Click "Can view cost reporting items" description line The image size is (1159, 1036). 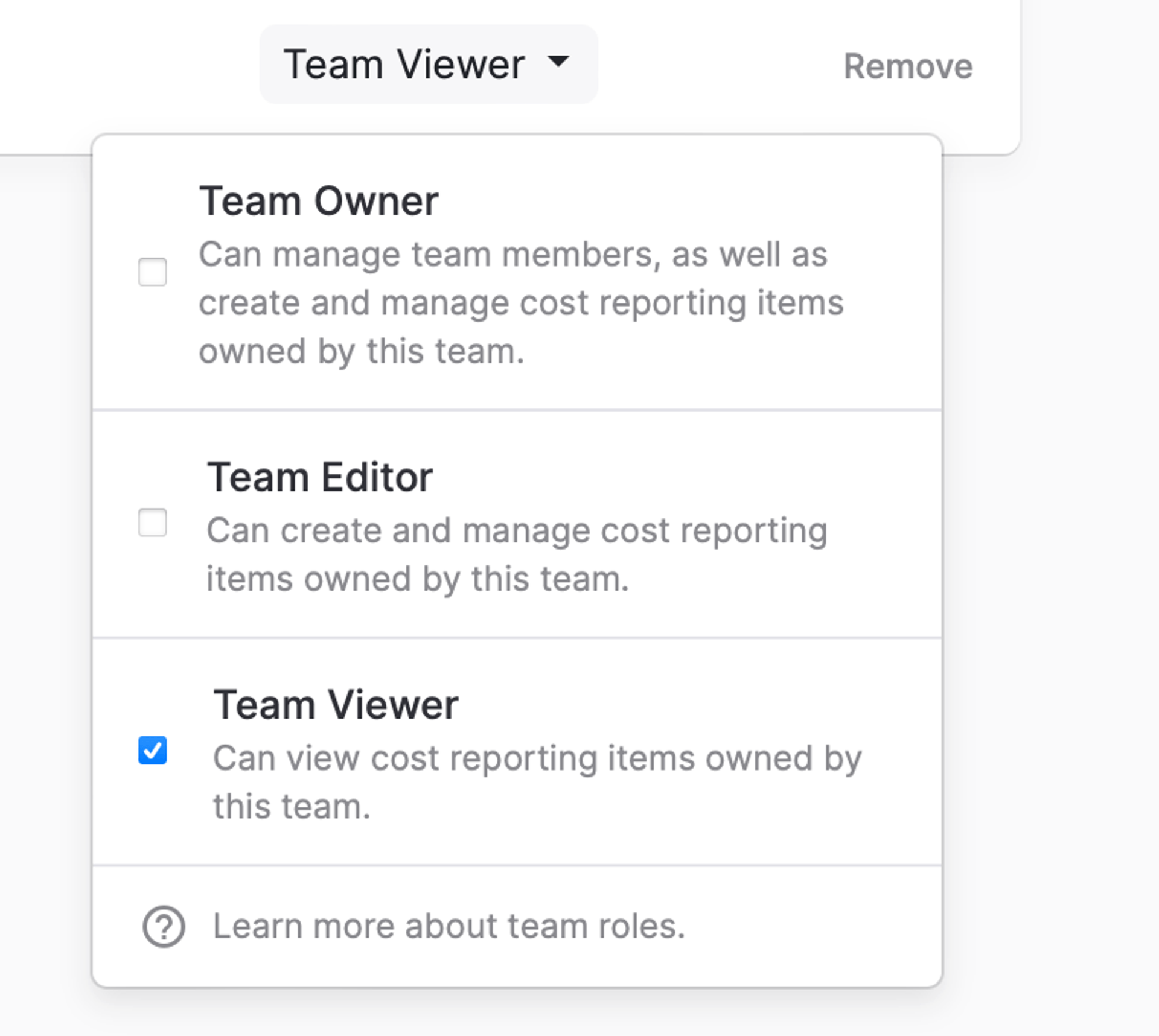point(537,758)
